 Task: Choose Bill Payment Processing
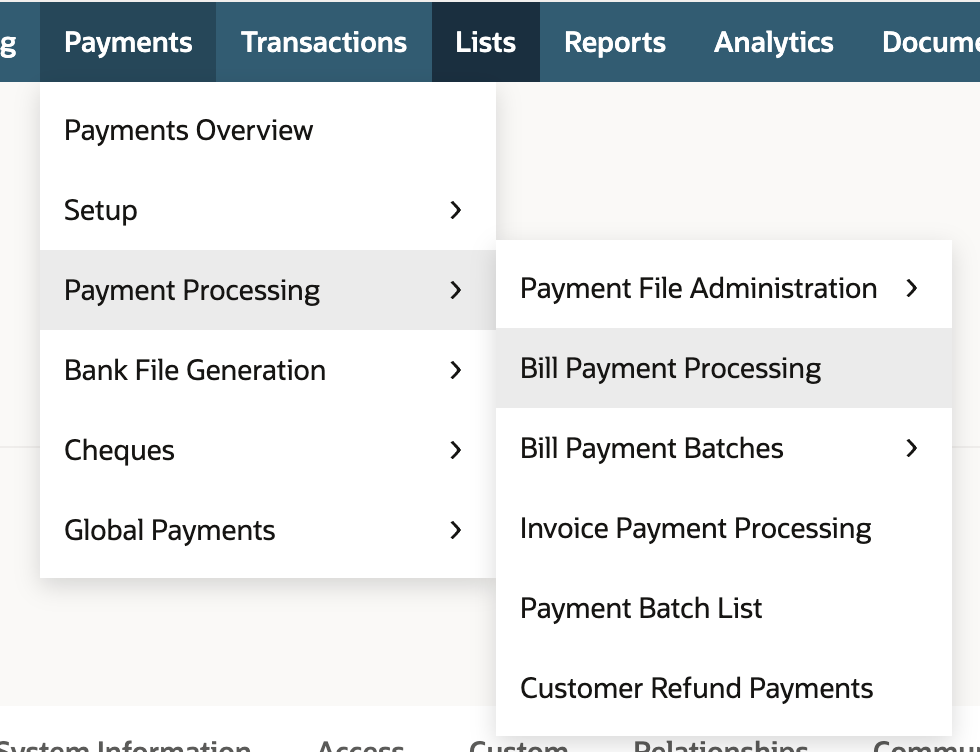[724, 368]
